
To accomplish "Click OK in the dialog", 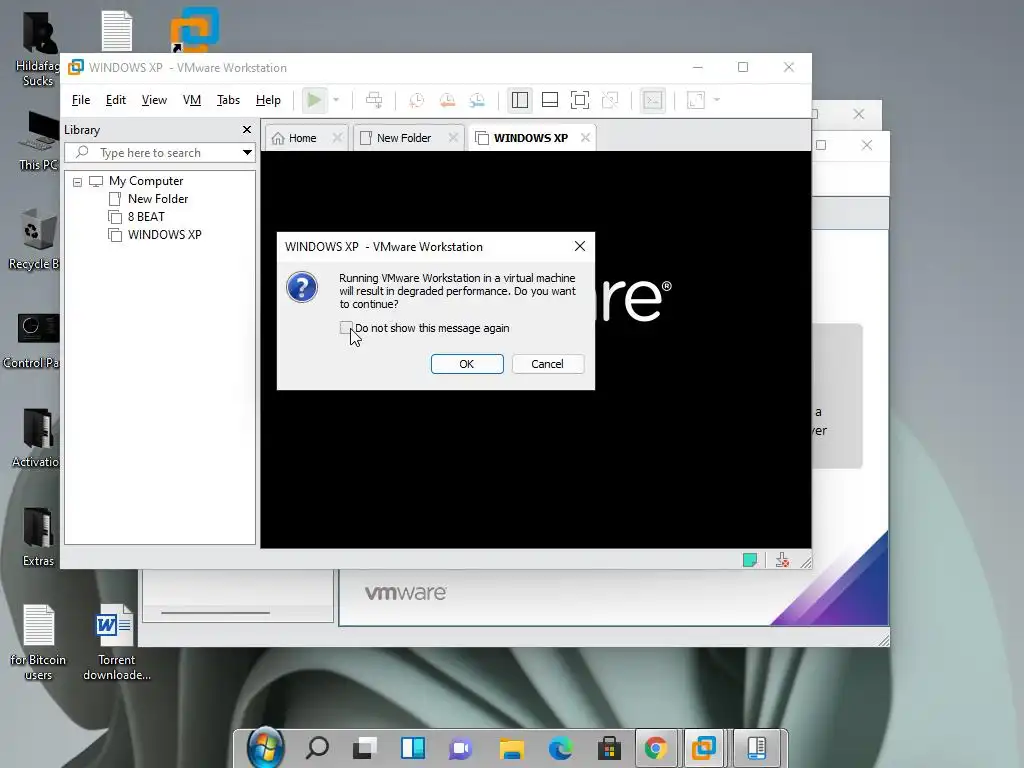I will click(467, 364).
